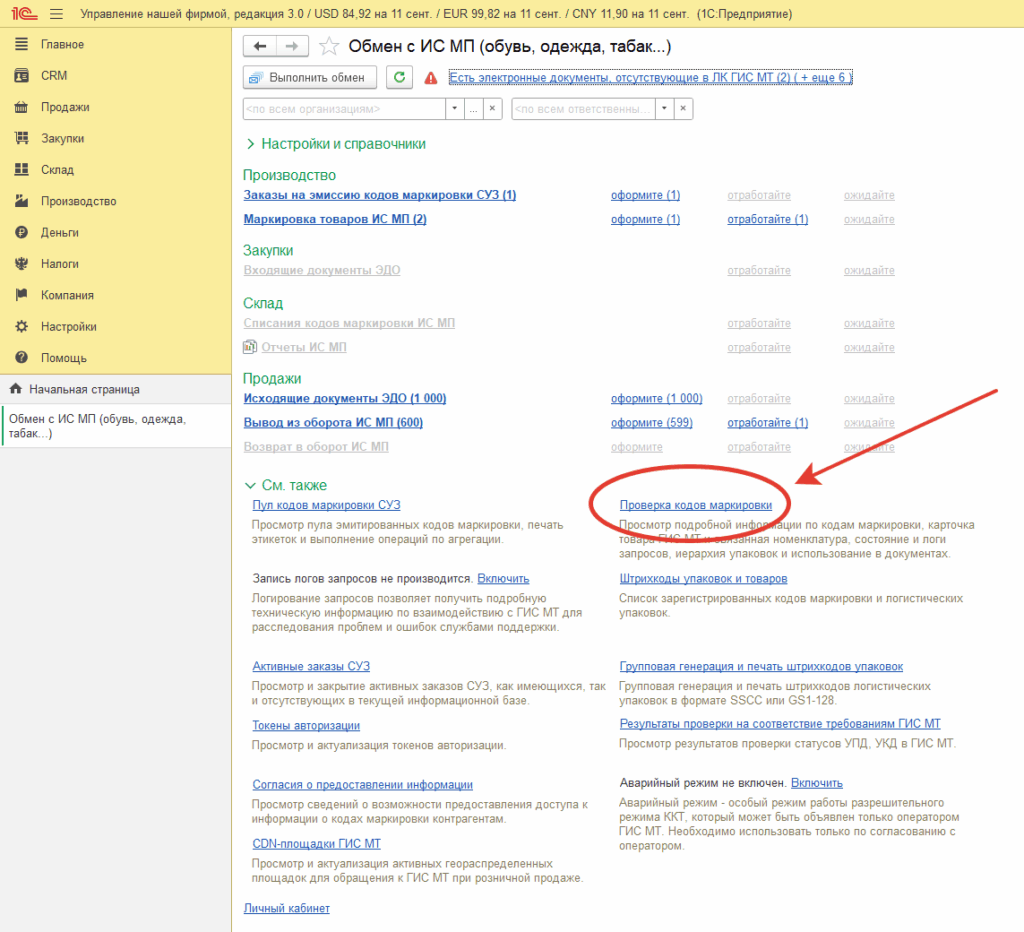Viewport: 1024px width, 932px height.
Task: Click the forward navigation arrow
Action: pos(292,46)
